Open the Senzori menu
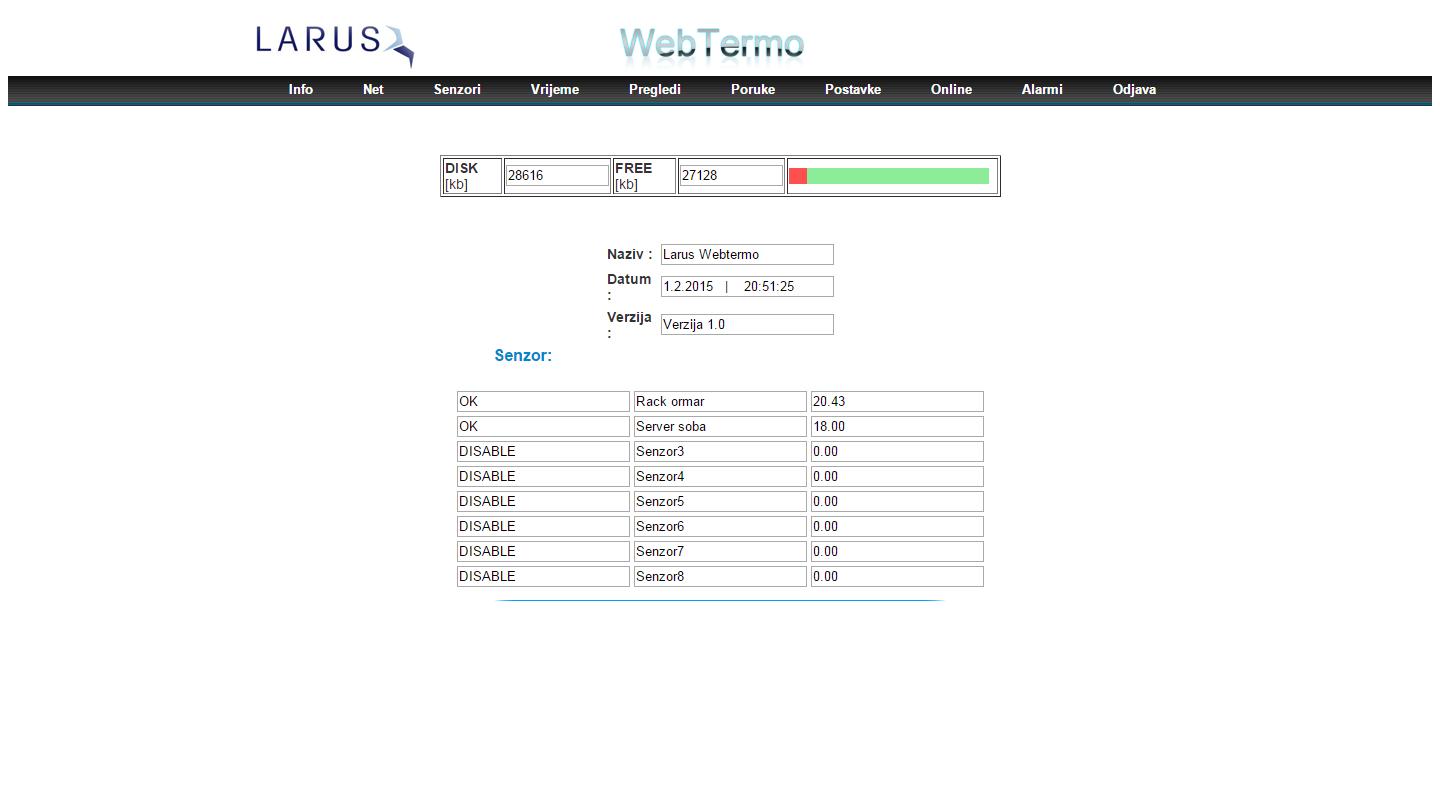 457,90
